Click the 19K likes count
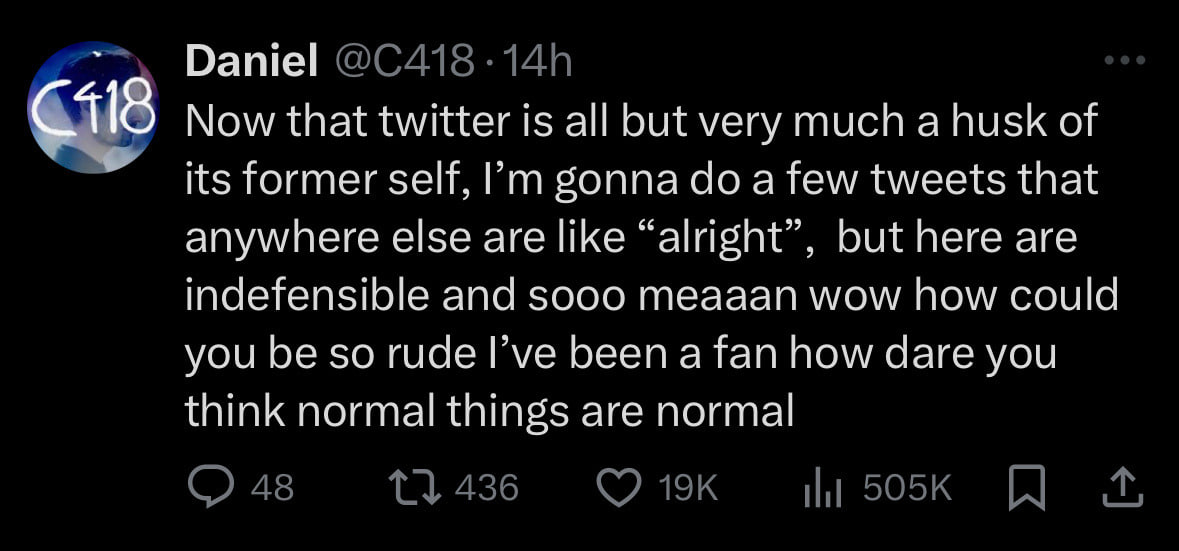The width and height of the screenshot is (1179, 551). coord(688,488)
